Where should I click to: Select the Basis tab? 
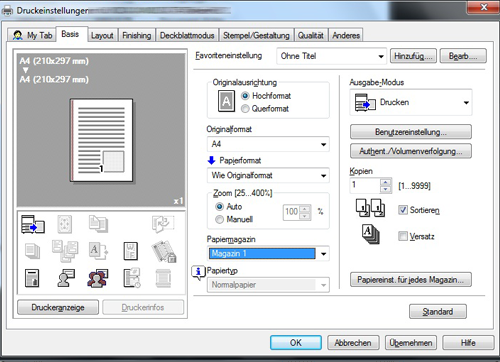click(x=71, y=34)
